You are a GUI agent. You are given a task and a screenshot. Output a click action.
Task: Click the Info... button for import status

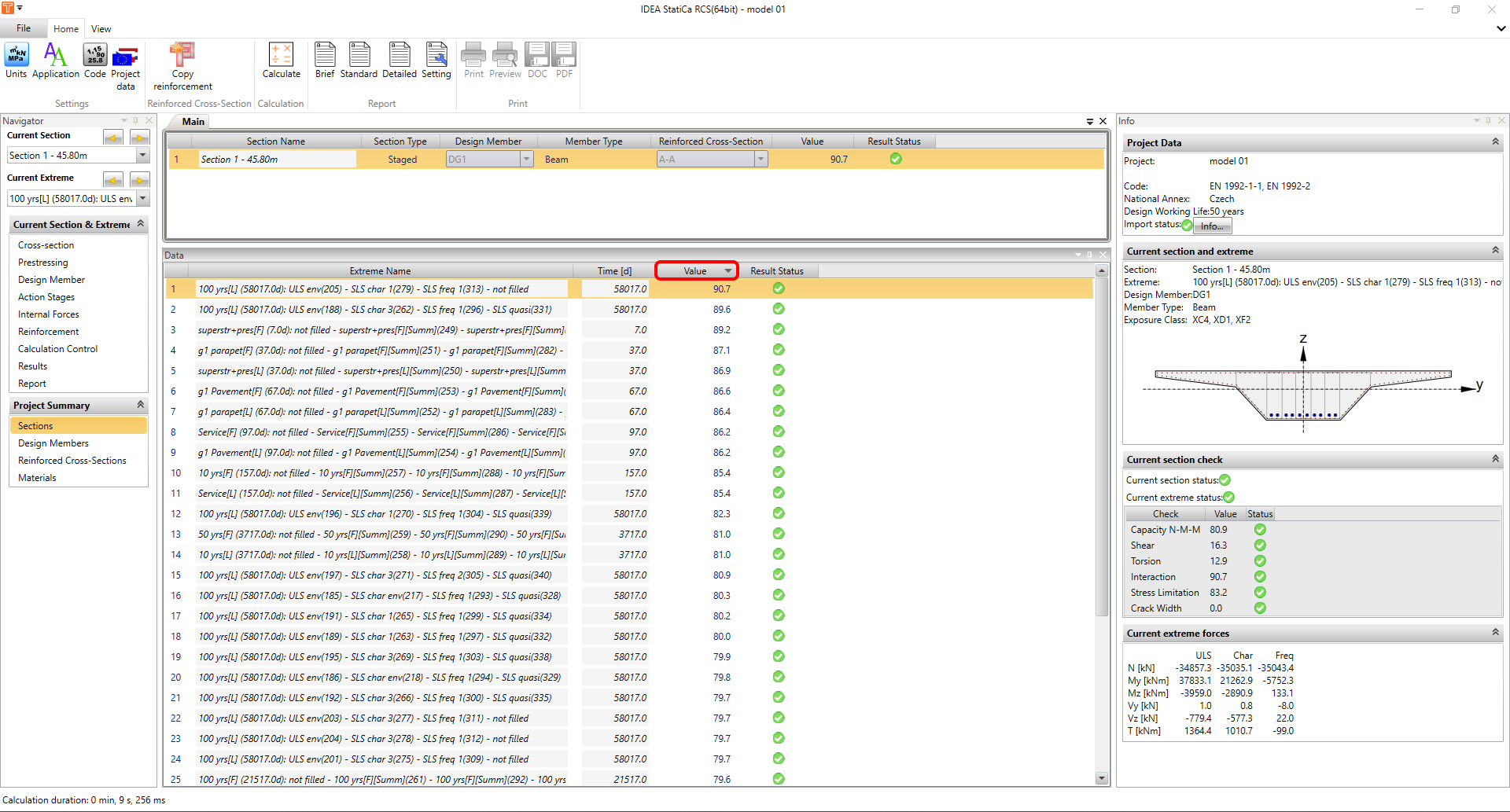click(x=1212, y=226)
